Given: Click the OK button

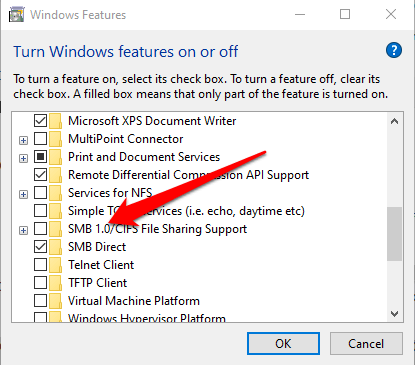Looking at the screenshot, I should (283, 343).
